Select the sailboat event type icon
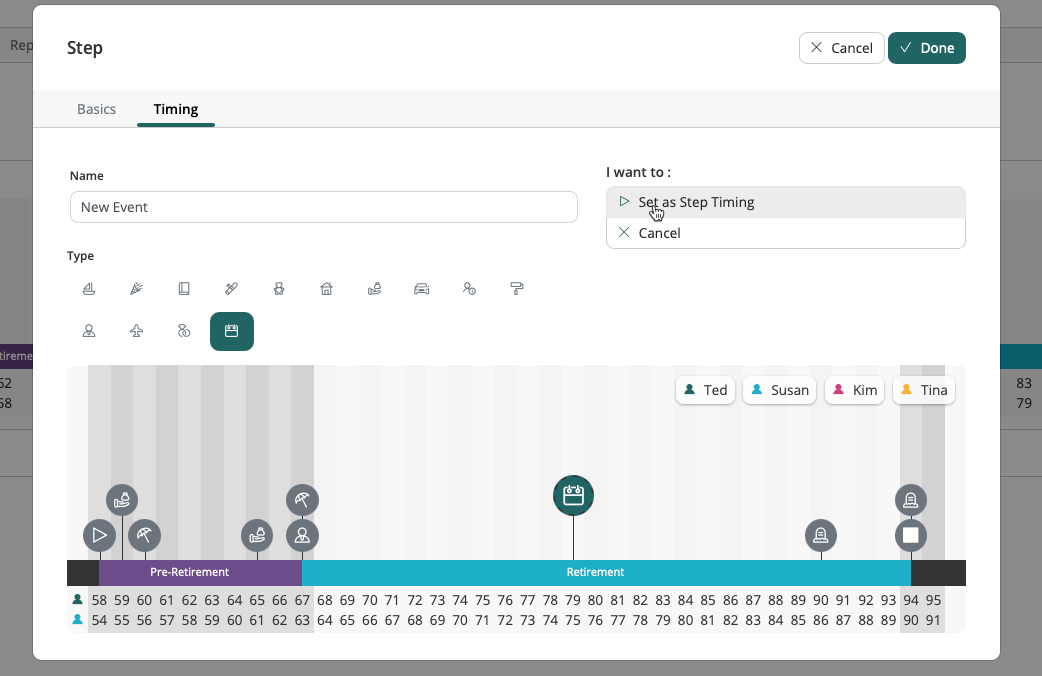This screenshot has width=1042, height=676. [89, 289]
